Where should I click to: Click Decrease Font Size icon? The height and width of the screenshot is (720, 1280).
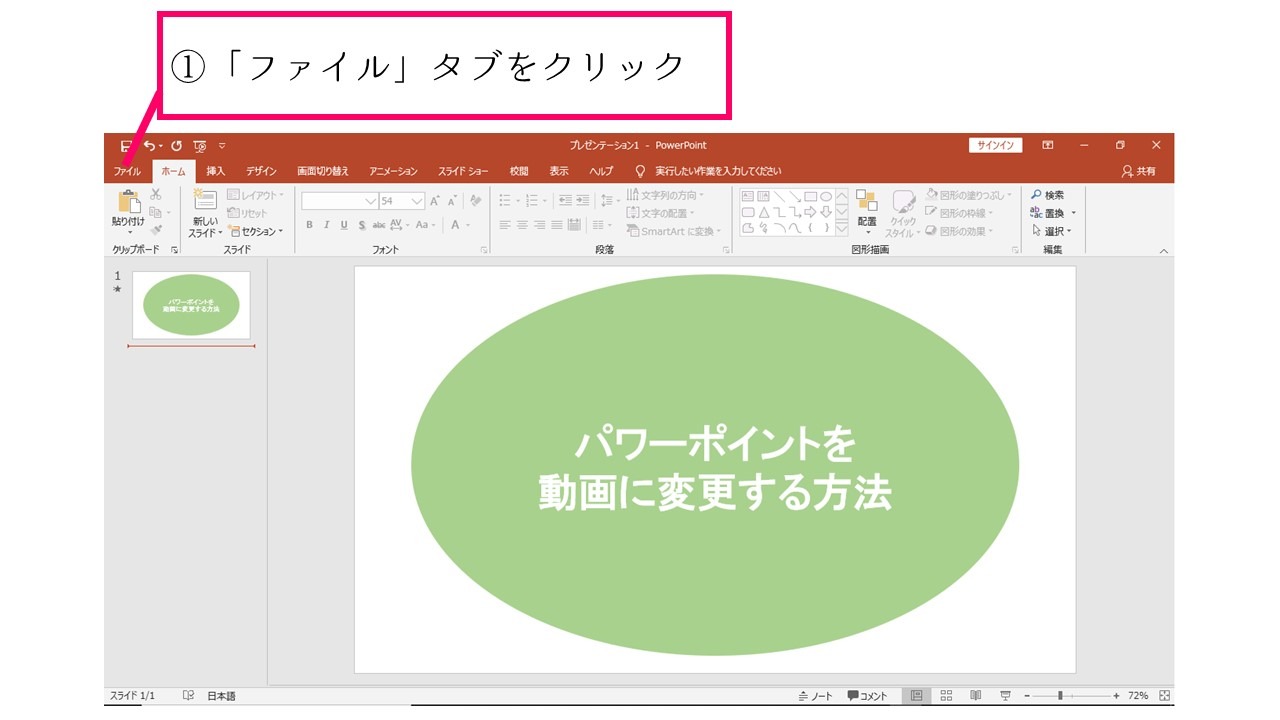coord(453,200)
